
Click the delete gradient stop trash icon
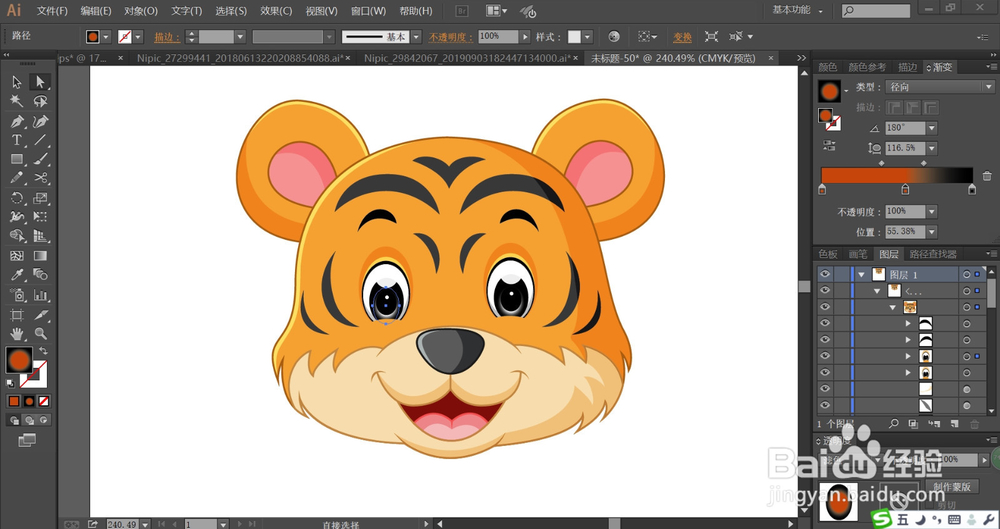(987, 175)
